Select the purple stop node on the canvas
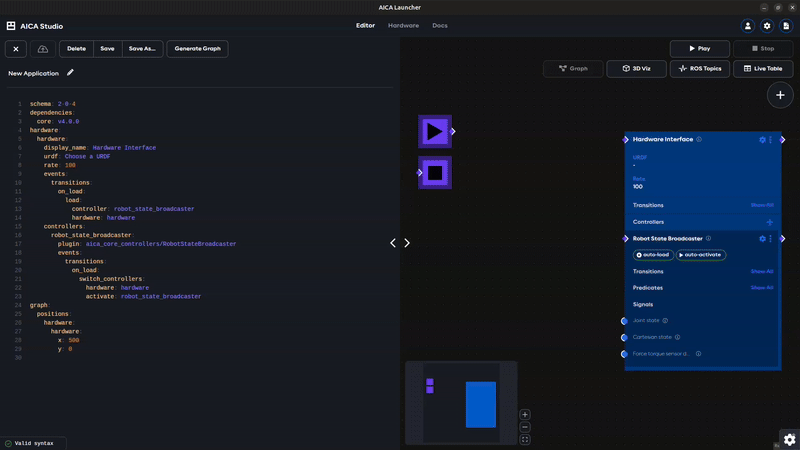This screenshot has height=450, width=800. (435, 172)
